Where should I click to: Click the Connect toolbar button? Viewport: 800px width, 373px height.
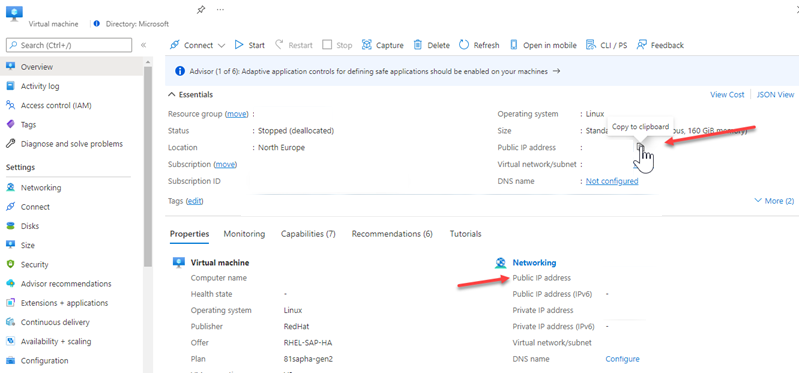pos(192,45)
